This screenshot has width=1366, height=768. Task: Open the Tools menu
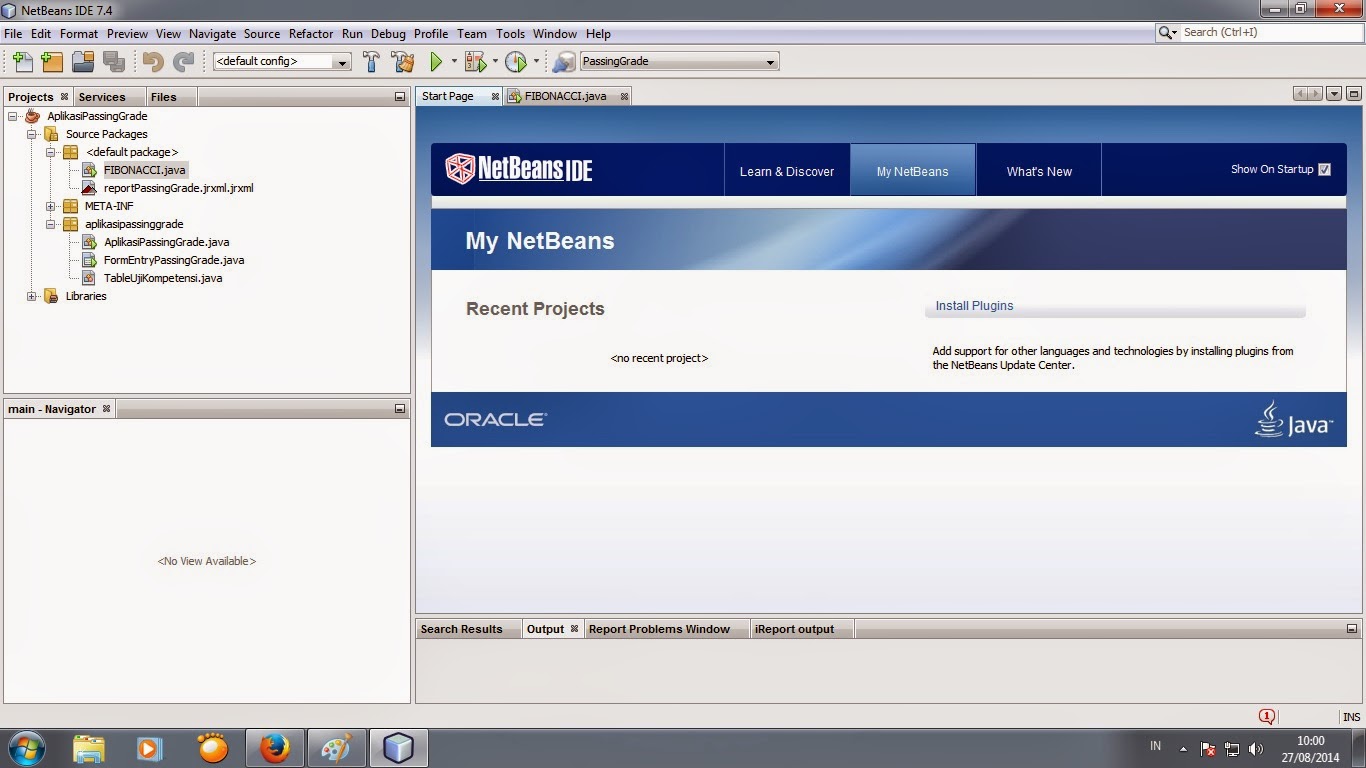coord(510,34)
